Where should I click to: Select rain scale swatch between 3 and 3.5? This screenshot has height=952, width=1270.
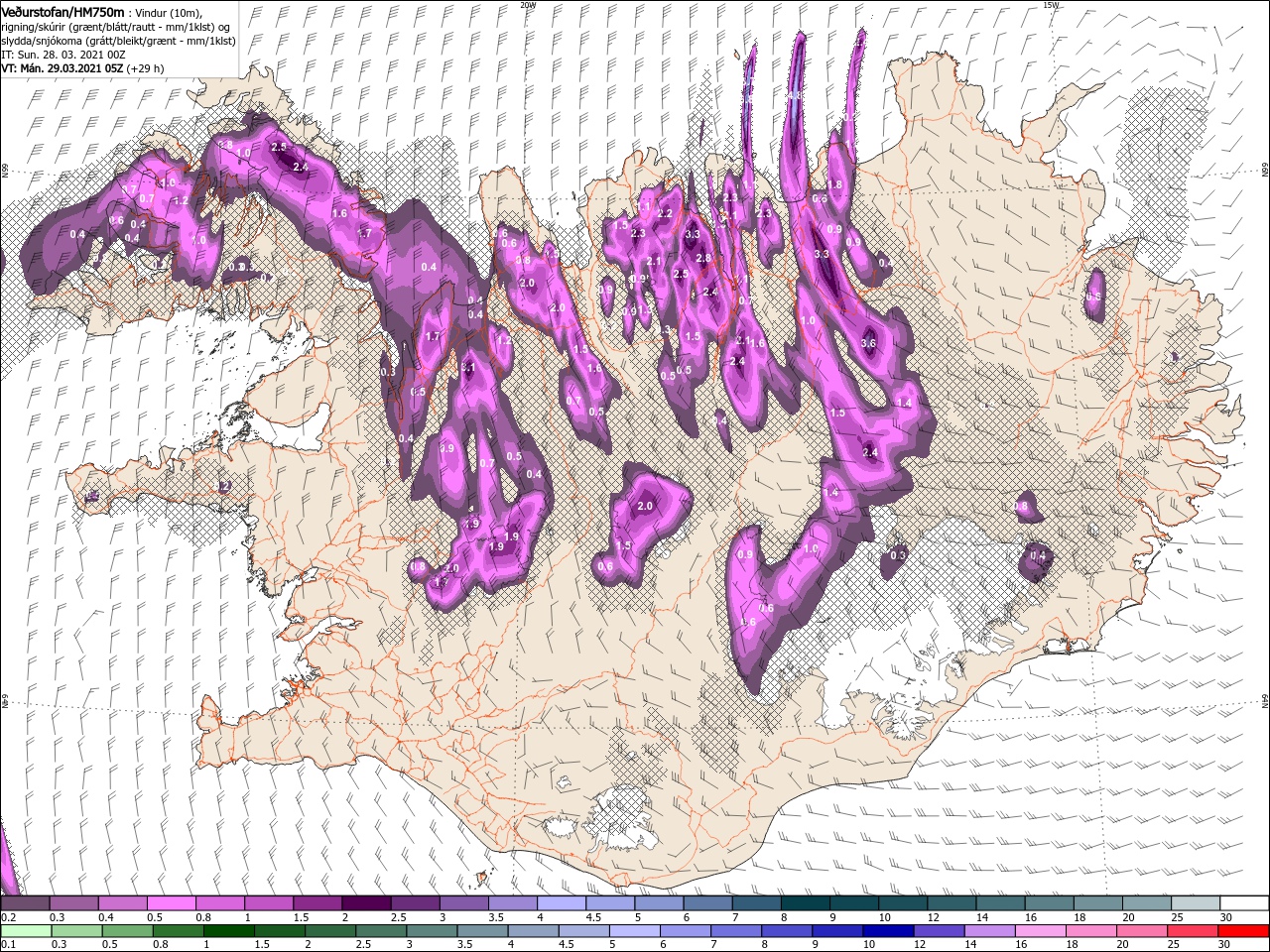(432, 931)
